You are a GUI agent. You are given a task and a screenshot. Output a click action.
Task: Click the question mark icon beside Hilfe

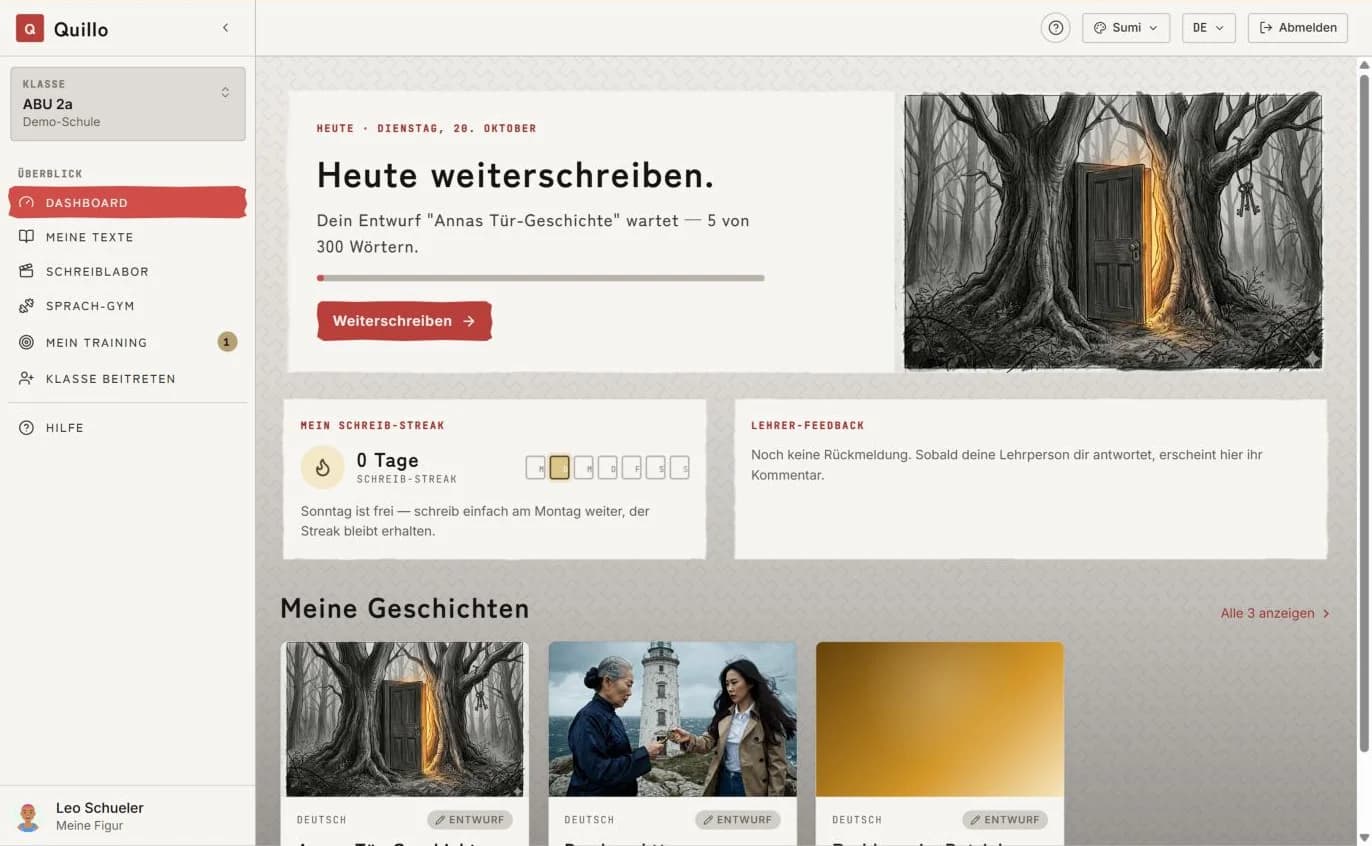(26, 428)
